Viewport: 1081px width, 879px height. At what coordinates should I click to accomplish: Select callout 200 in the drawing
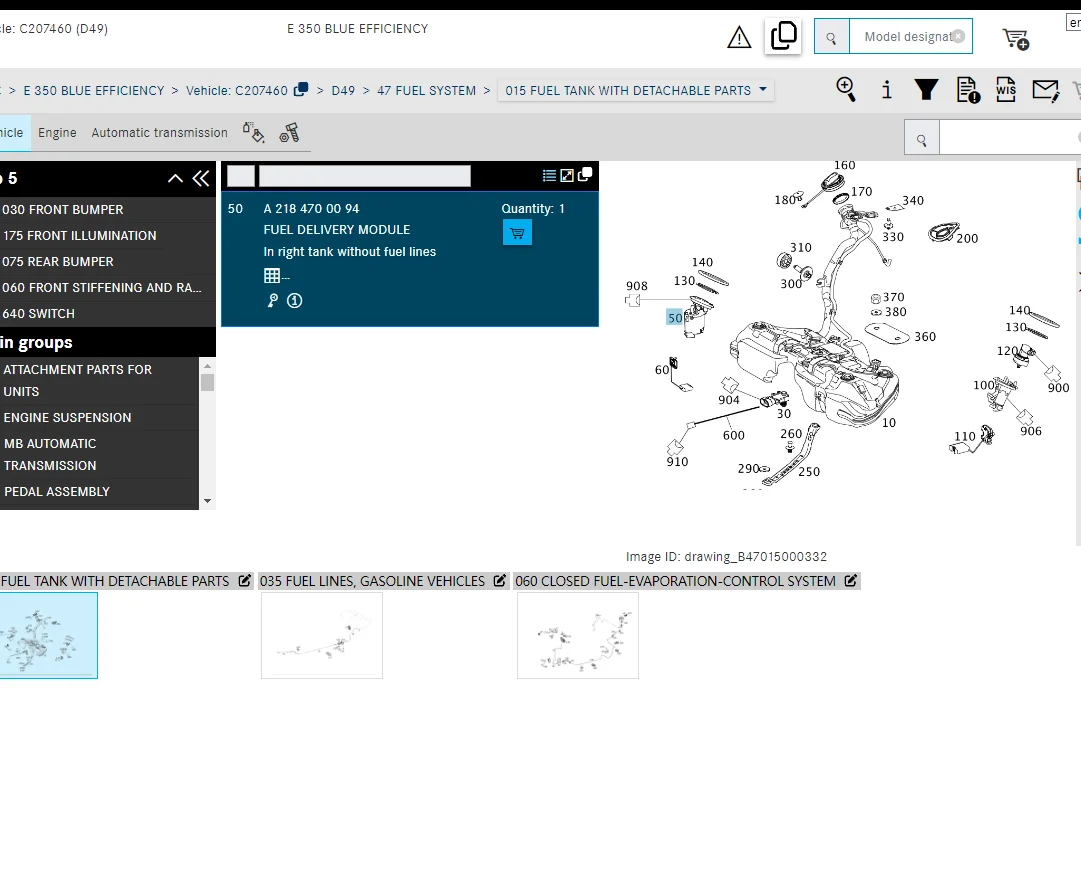tap(967, 239)
